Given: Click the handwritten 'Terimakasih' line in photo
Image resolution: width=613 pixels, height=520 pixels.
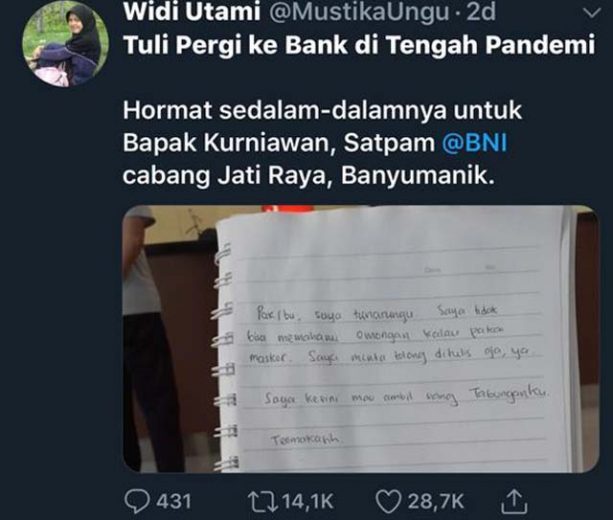Looking at the screenshot, I should pyautogui.click(x=306, y=440).
